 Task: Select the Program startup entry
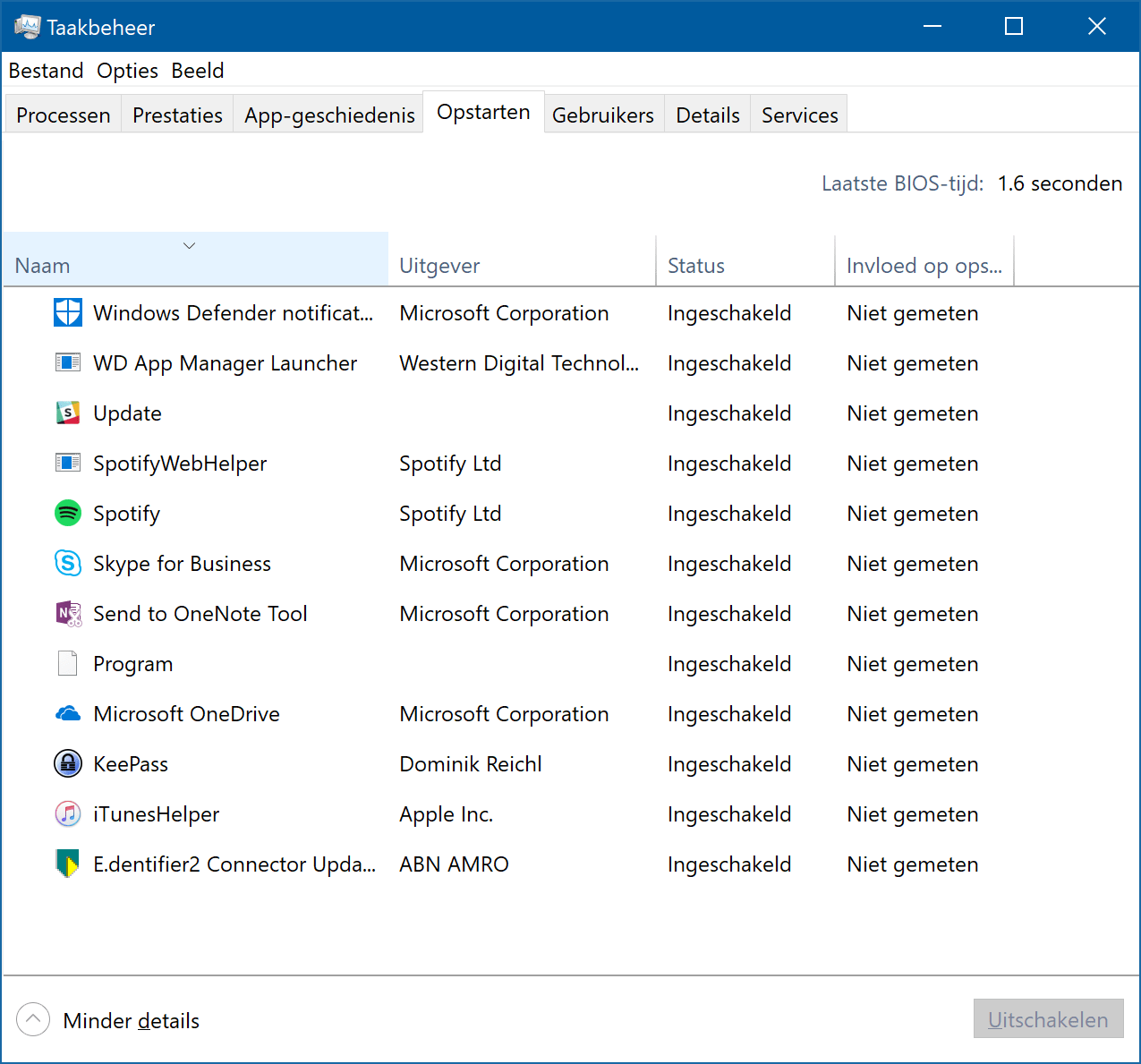[x=132, y=664]
